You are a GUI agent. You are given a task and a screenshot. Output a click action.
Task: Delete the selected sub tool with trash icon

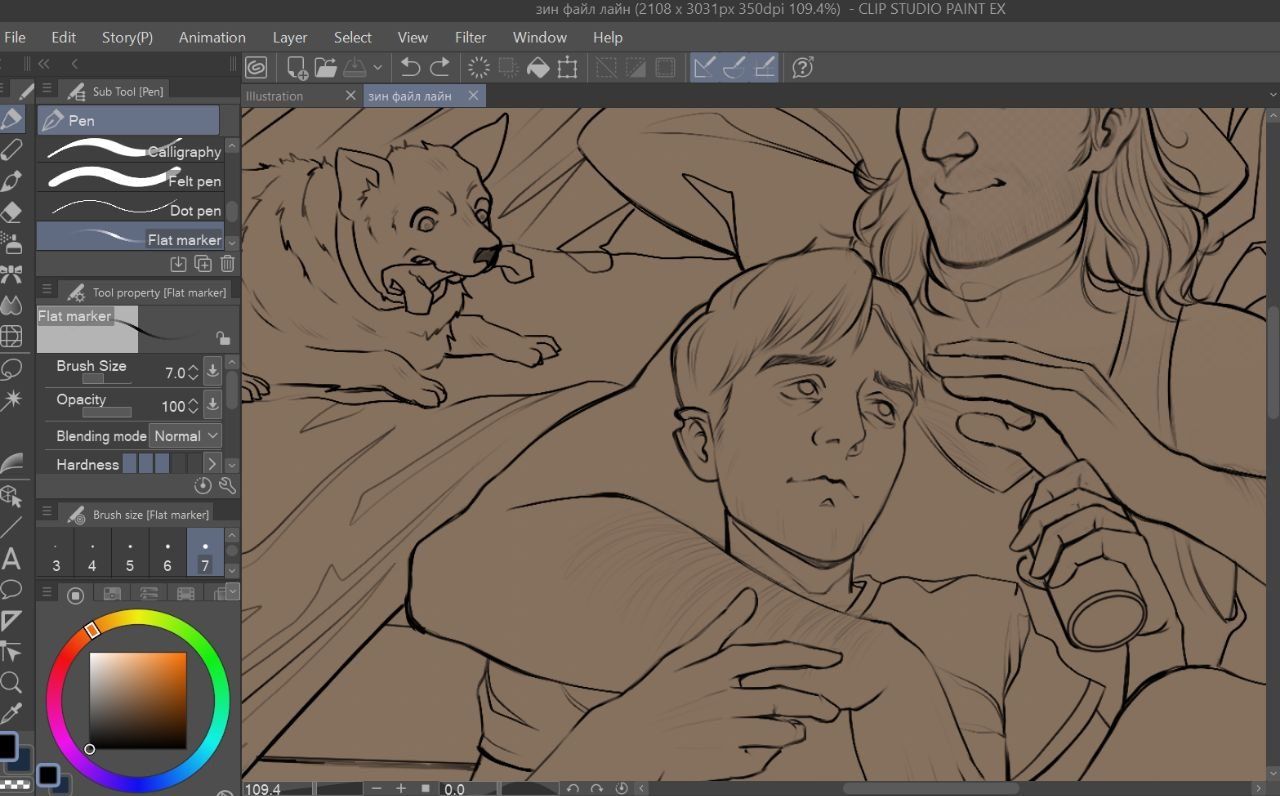pos(227,264)
